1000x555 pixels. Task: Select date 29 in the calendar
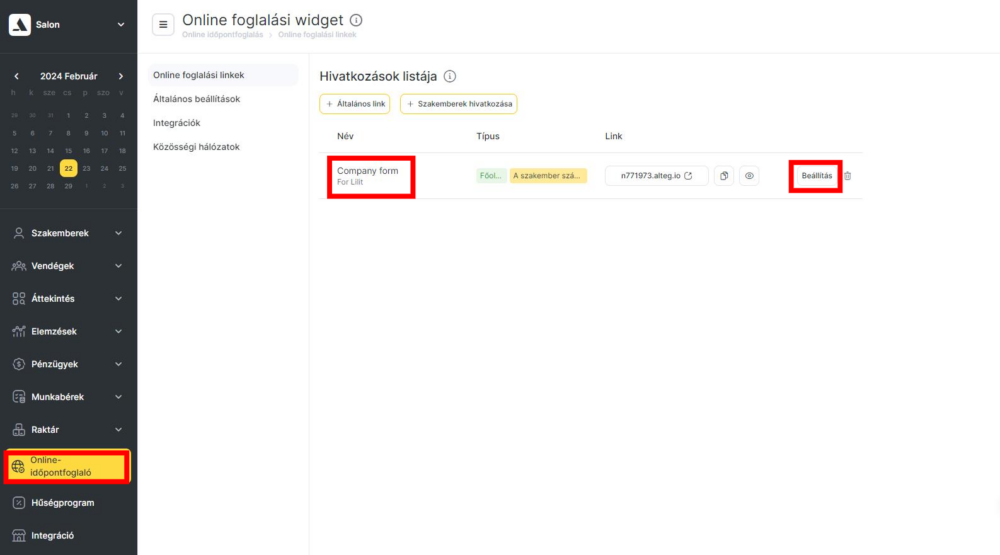68,186
